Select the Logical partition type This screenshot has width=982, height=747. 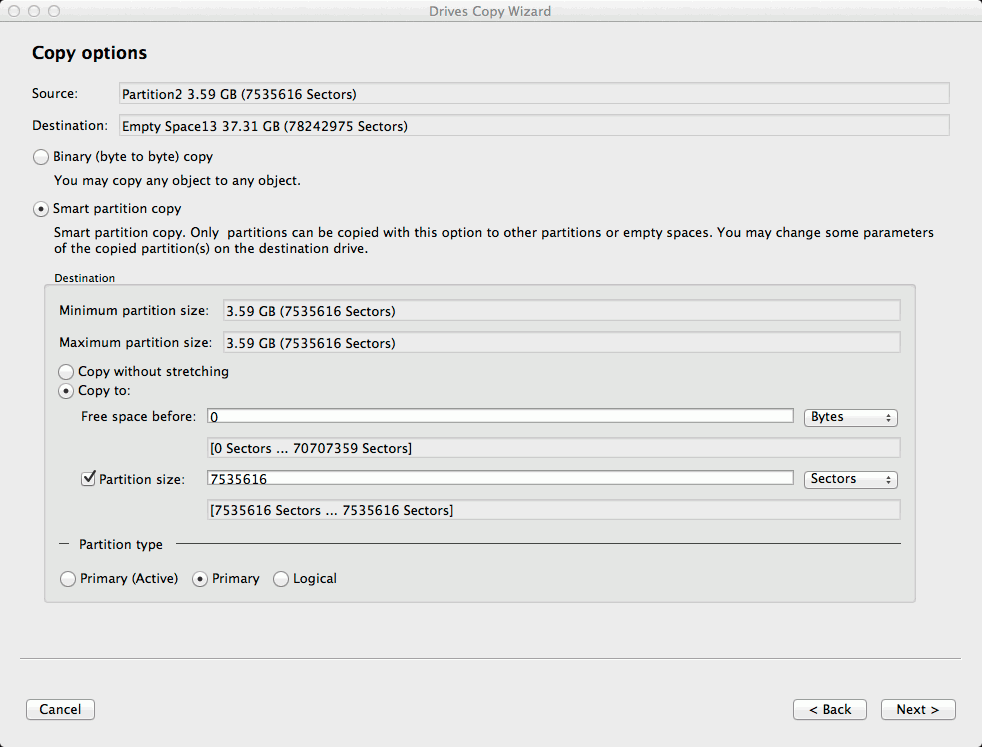pyautogui.click(x=281, y=579)
